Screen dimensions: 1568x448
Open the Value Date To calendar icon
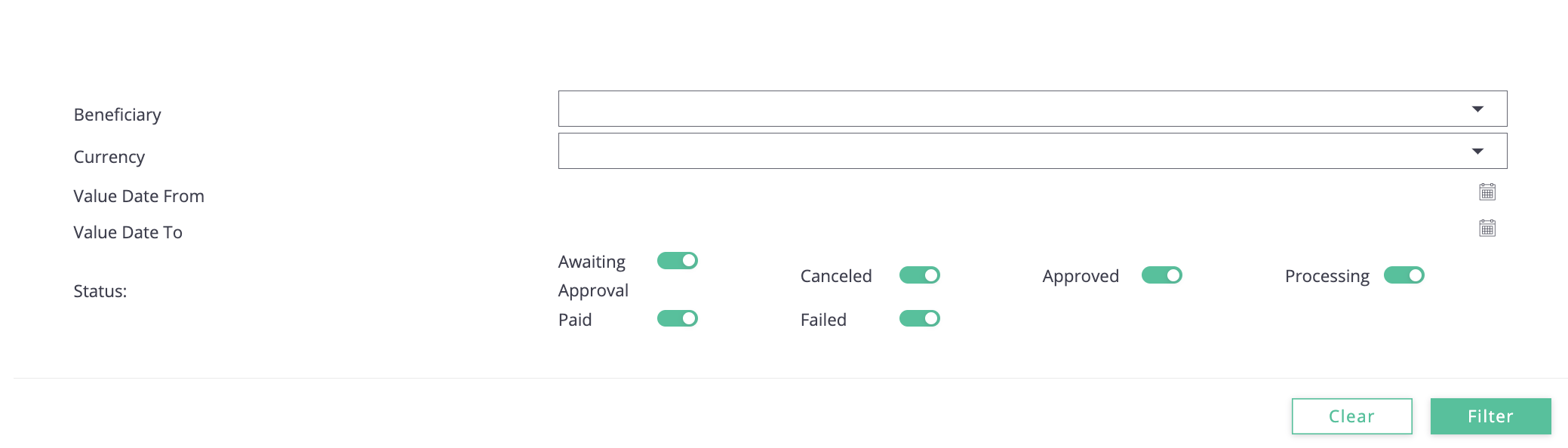tap(1487, 228)
